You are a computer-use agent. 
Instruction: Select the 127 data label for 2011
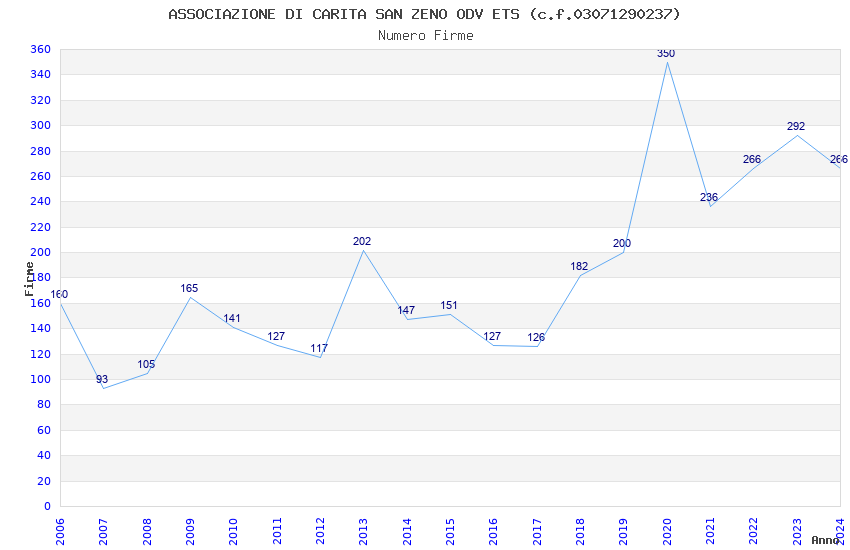coord(276,336)
